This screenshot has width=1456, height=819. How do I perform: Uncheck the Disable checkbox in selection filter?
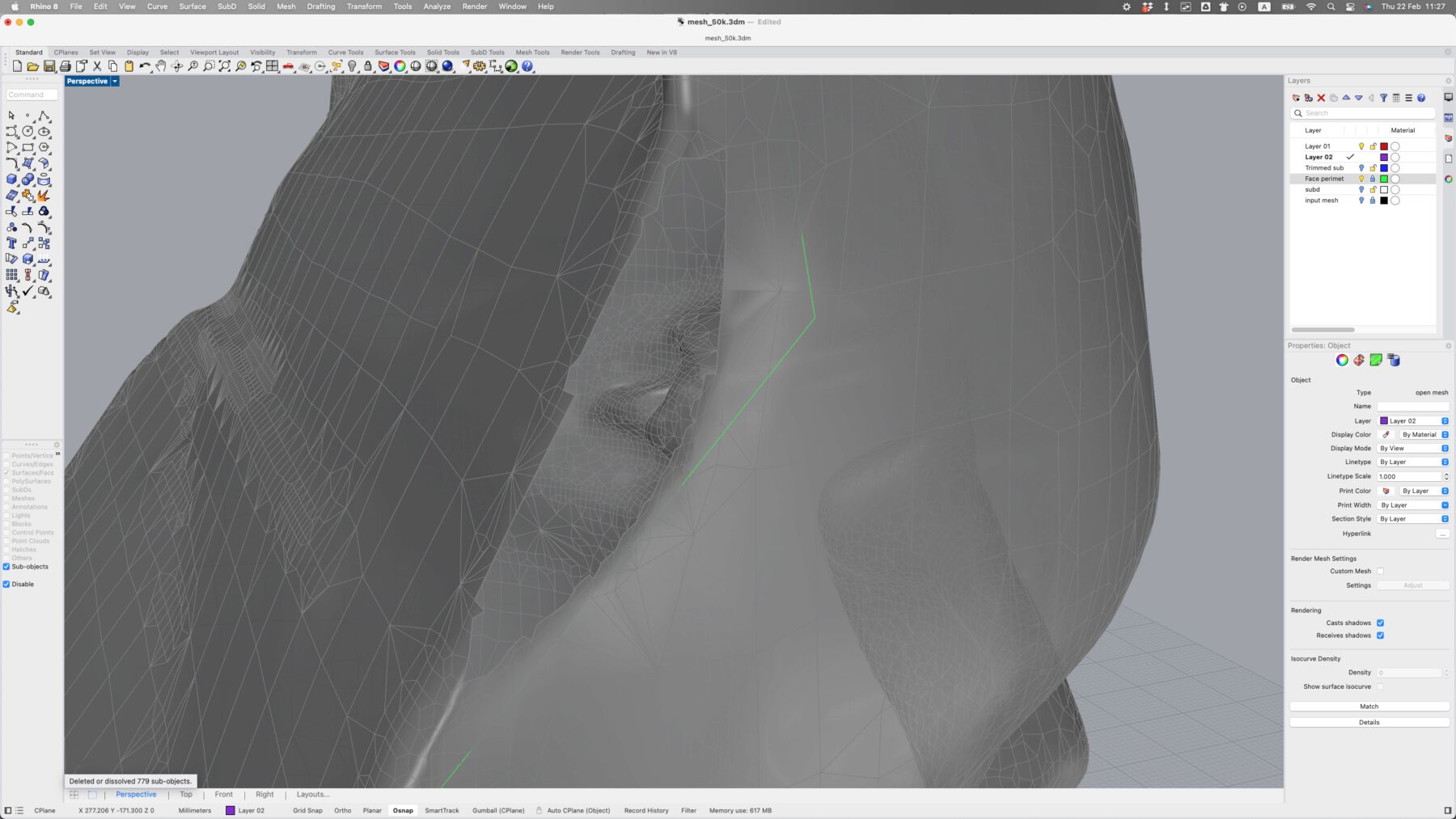[6, 584]
